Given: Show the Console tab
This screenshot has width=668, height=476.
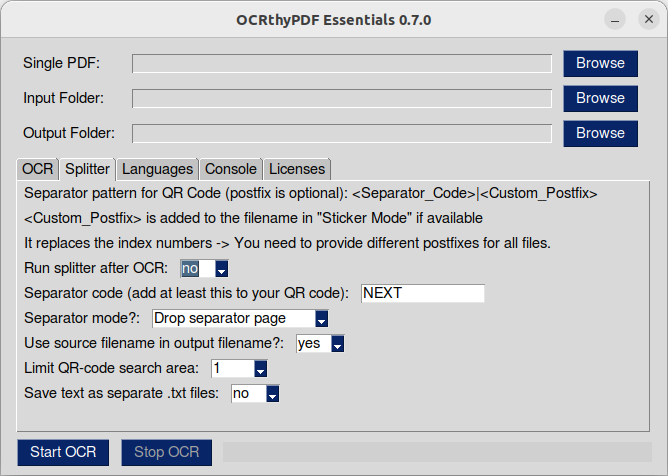Looking at the screenshot, I should (230, 169).
